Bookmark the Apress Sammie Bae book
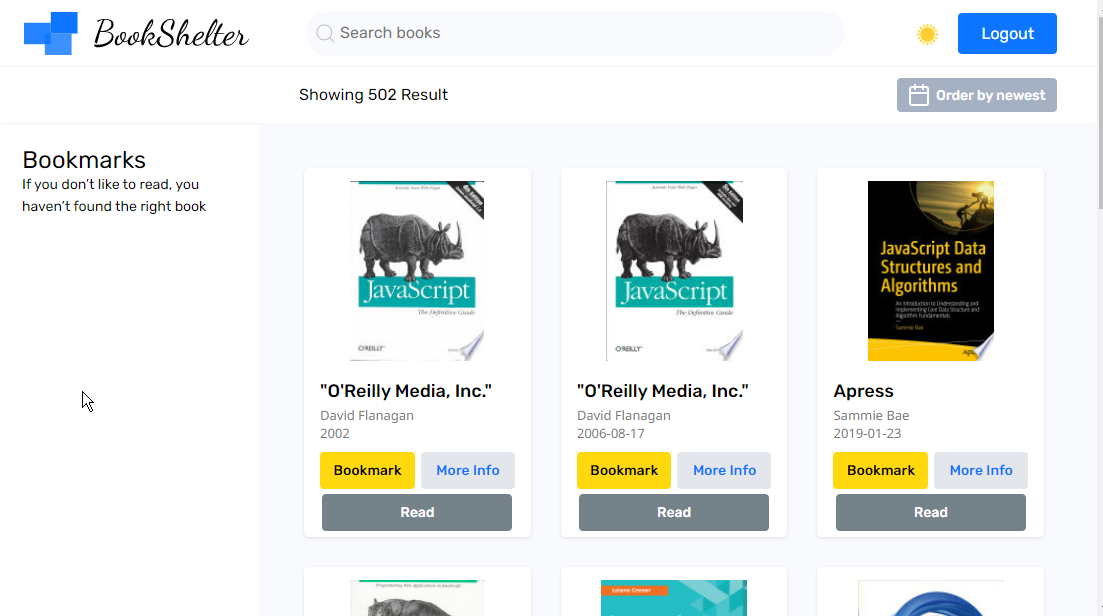This screenshot has width=1103, height=616. pyautogui.click(x=880, y=470)
